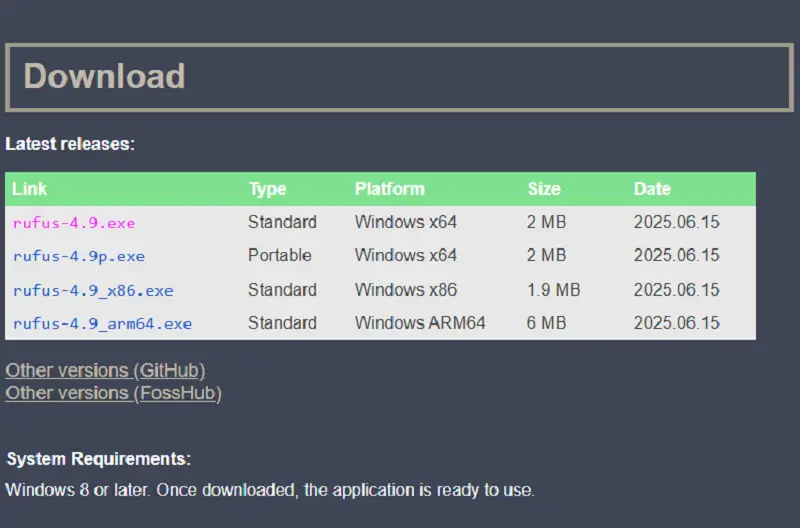Download the rufus-4.9.exe standard installer
This screenshot has width=800, height=528.
click(x=74, y=222)
